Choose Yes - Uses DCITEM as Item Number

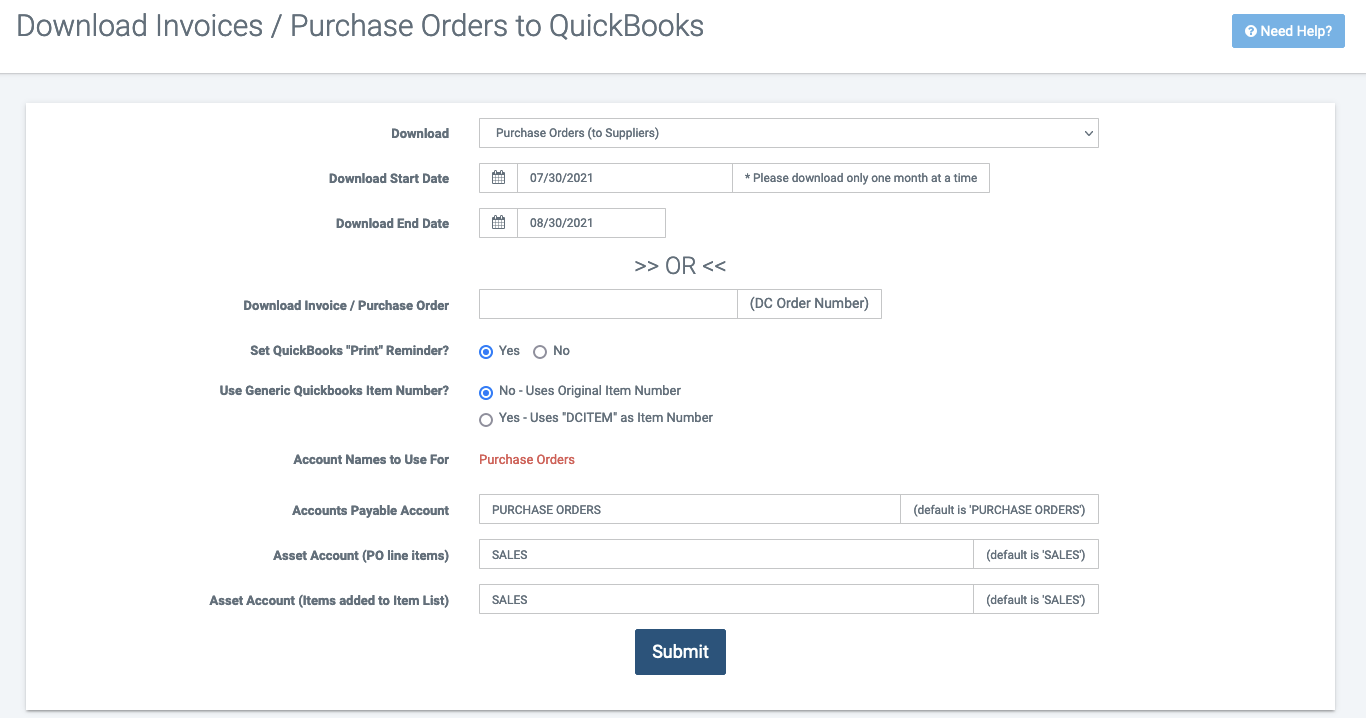pos(486,420)
